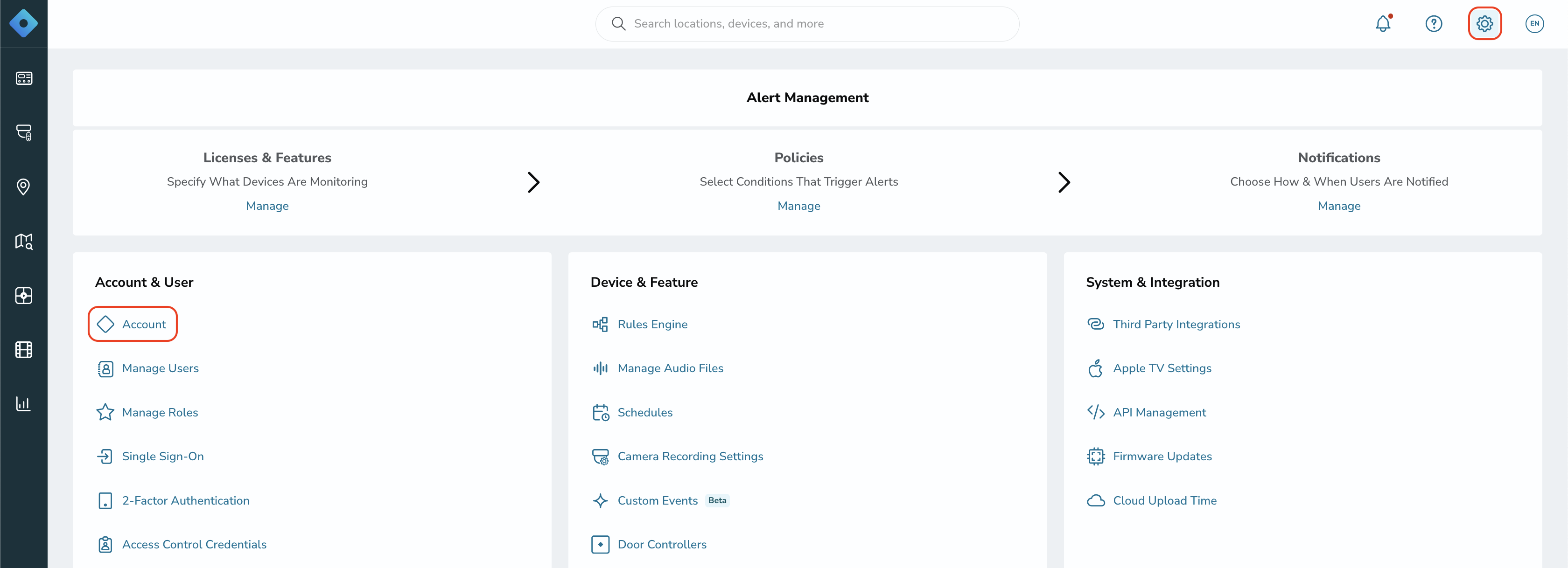The image size is (1568, 568).
Task: Click the camera devices sidebar icon
Action: pyautogui.click(x=24, y=132)
